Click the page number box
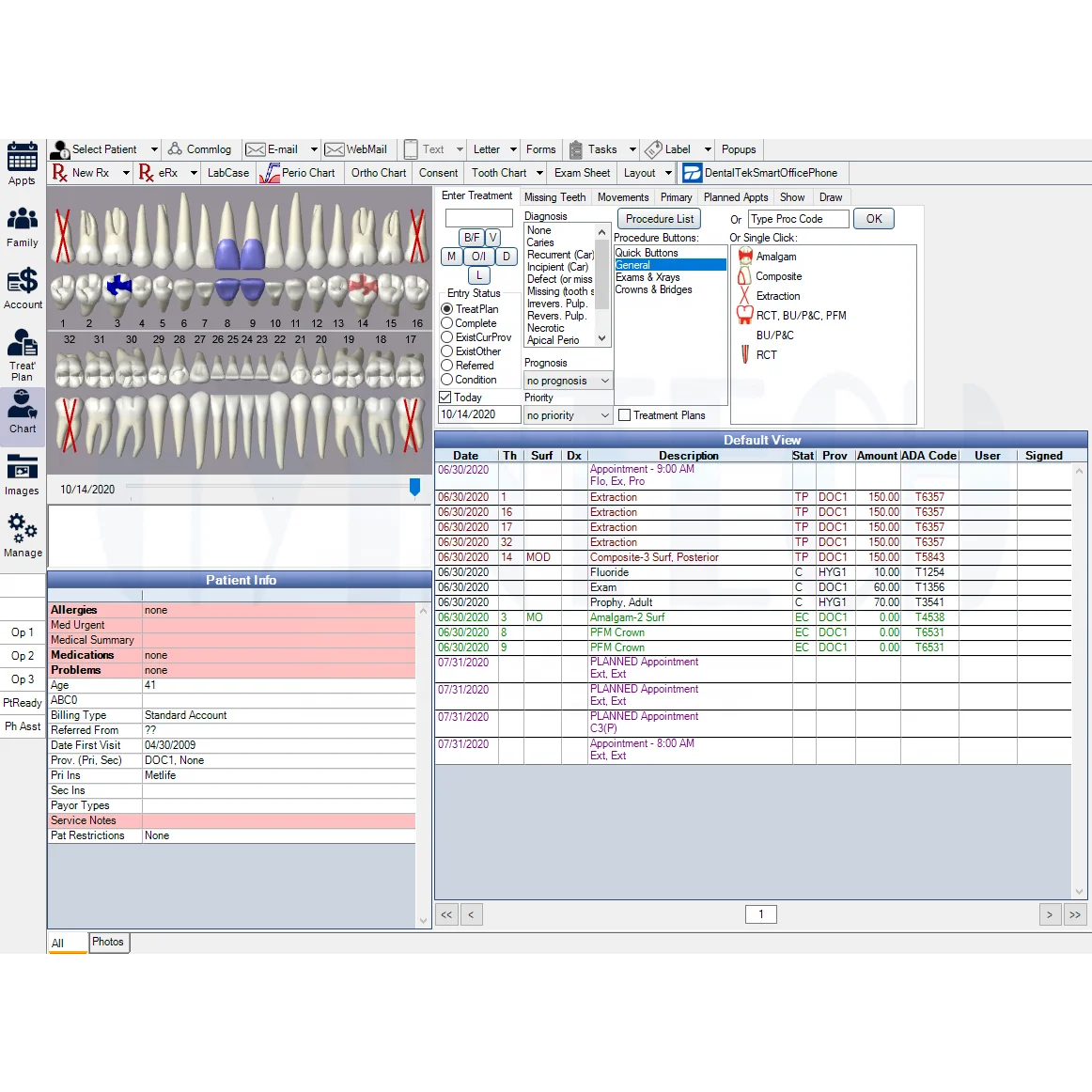The image size is (1092, 1092). tap(760, 913)
